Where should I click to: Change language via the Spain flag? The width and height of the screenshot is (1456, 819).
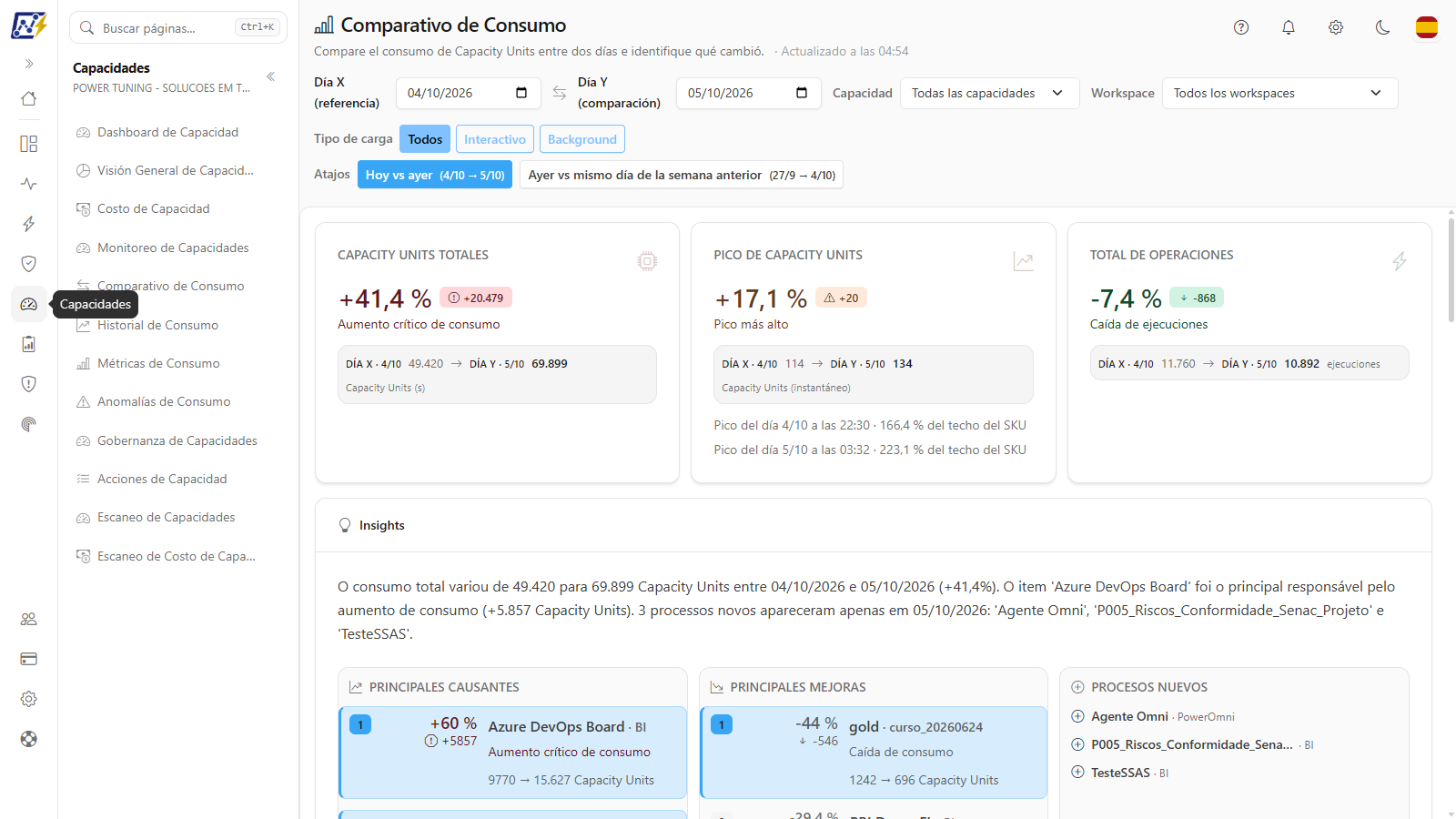pos(1427,27)
